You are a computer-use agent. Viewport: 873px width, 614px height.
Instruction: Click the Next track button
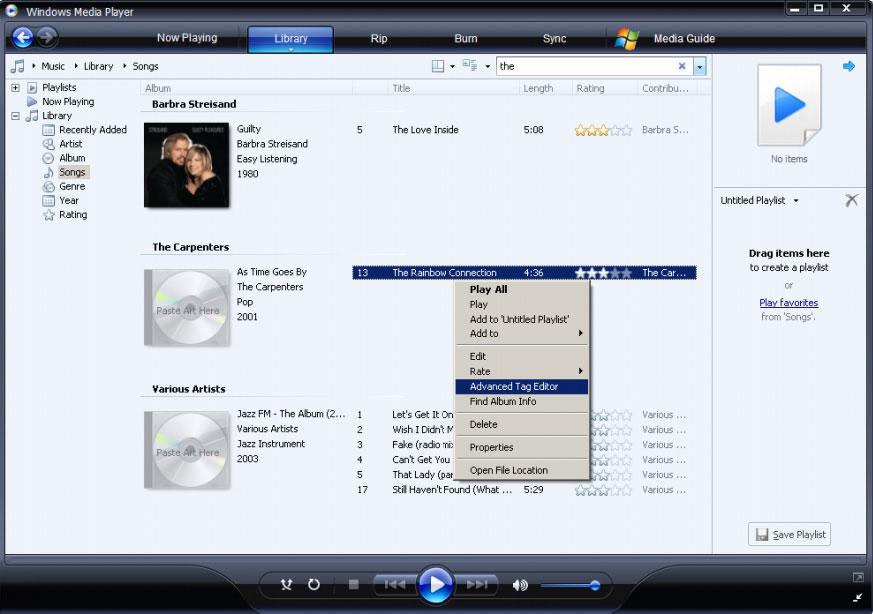[477, 584]
